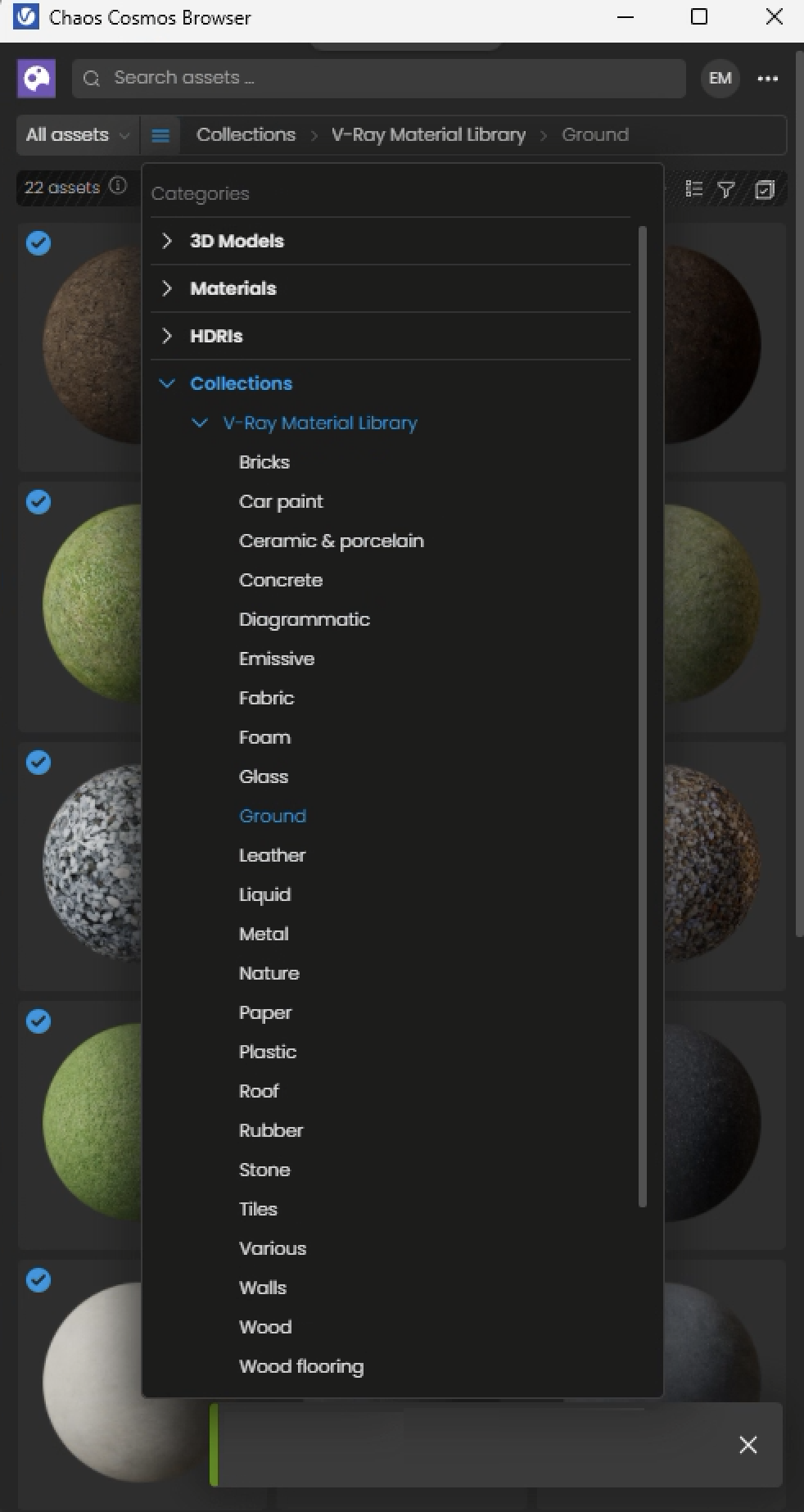Select the highlighted Ground category
The image size is (804, 1512).
(x=273, y=816)
